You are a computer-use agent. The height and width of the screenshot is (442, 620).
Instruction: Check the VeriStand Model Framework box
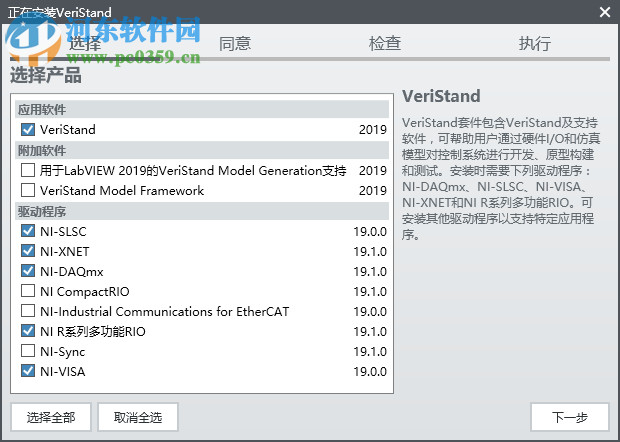[x=28, y=190]
